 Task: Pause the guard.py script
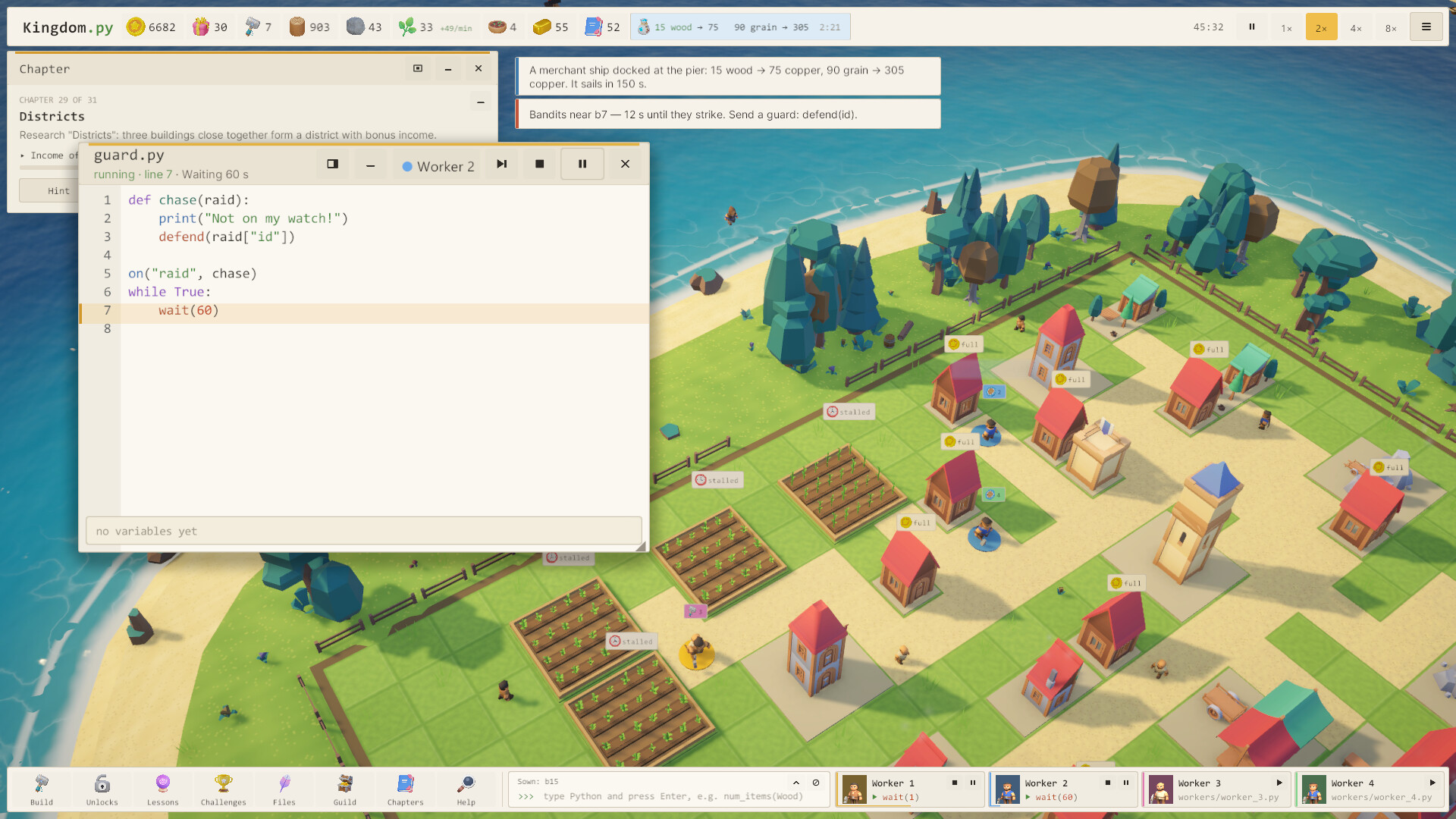click(582, 164)
